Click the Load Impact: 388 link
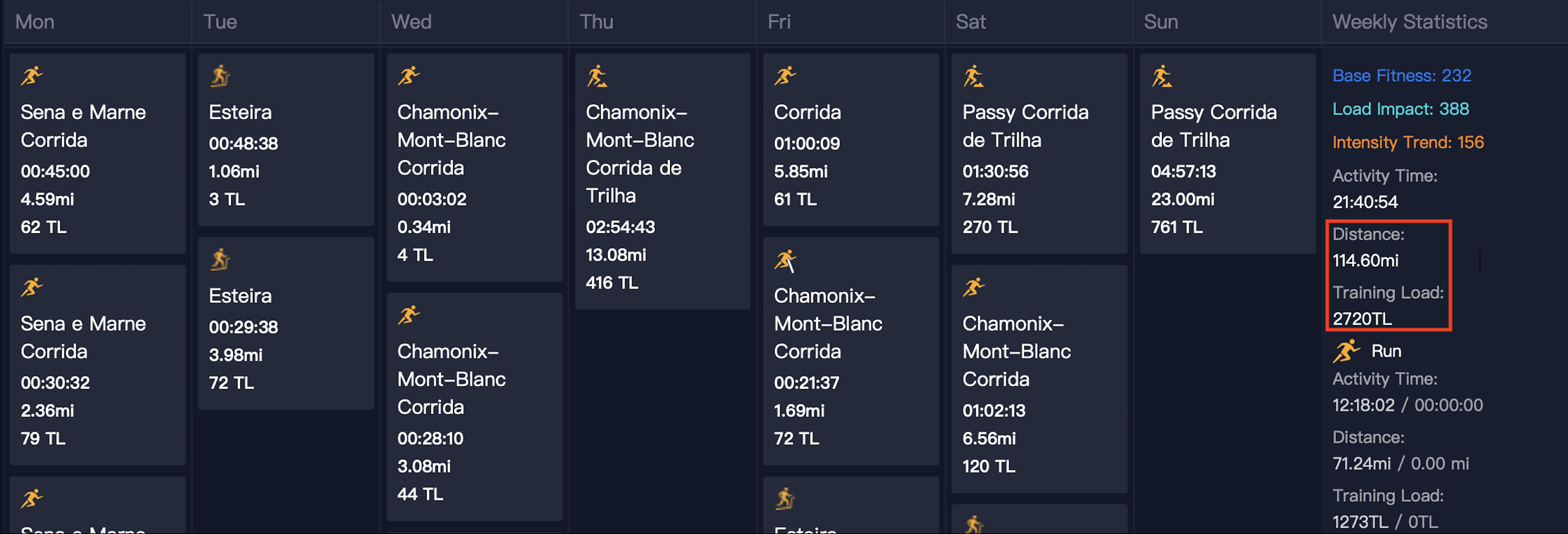This screenshot has width=1568, height=534. (1400, 109)
